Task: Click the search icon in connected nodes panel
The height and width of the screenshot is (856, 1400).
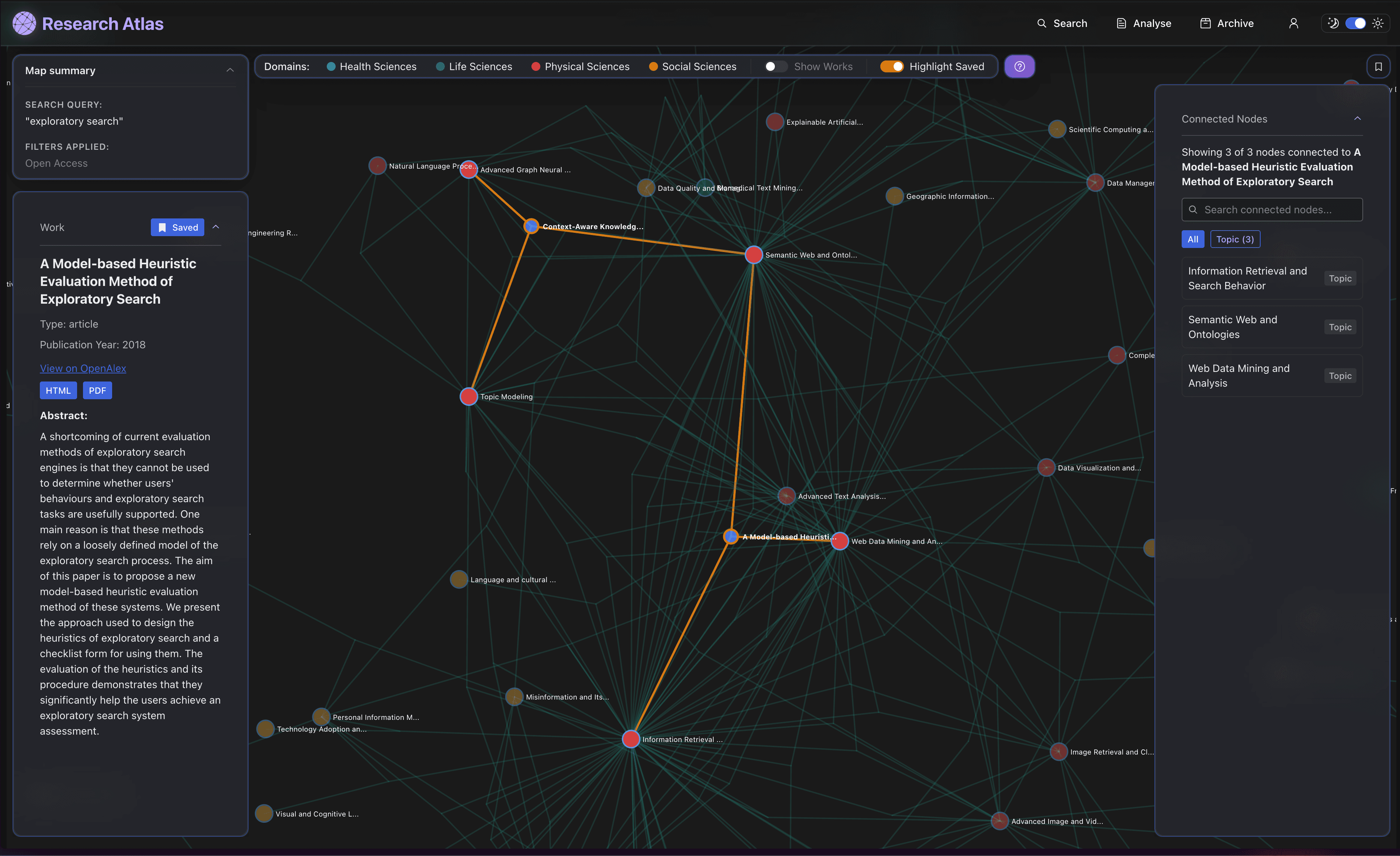Action: [x=1194, y=210]
